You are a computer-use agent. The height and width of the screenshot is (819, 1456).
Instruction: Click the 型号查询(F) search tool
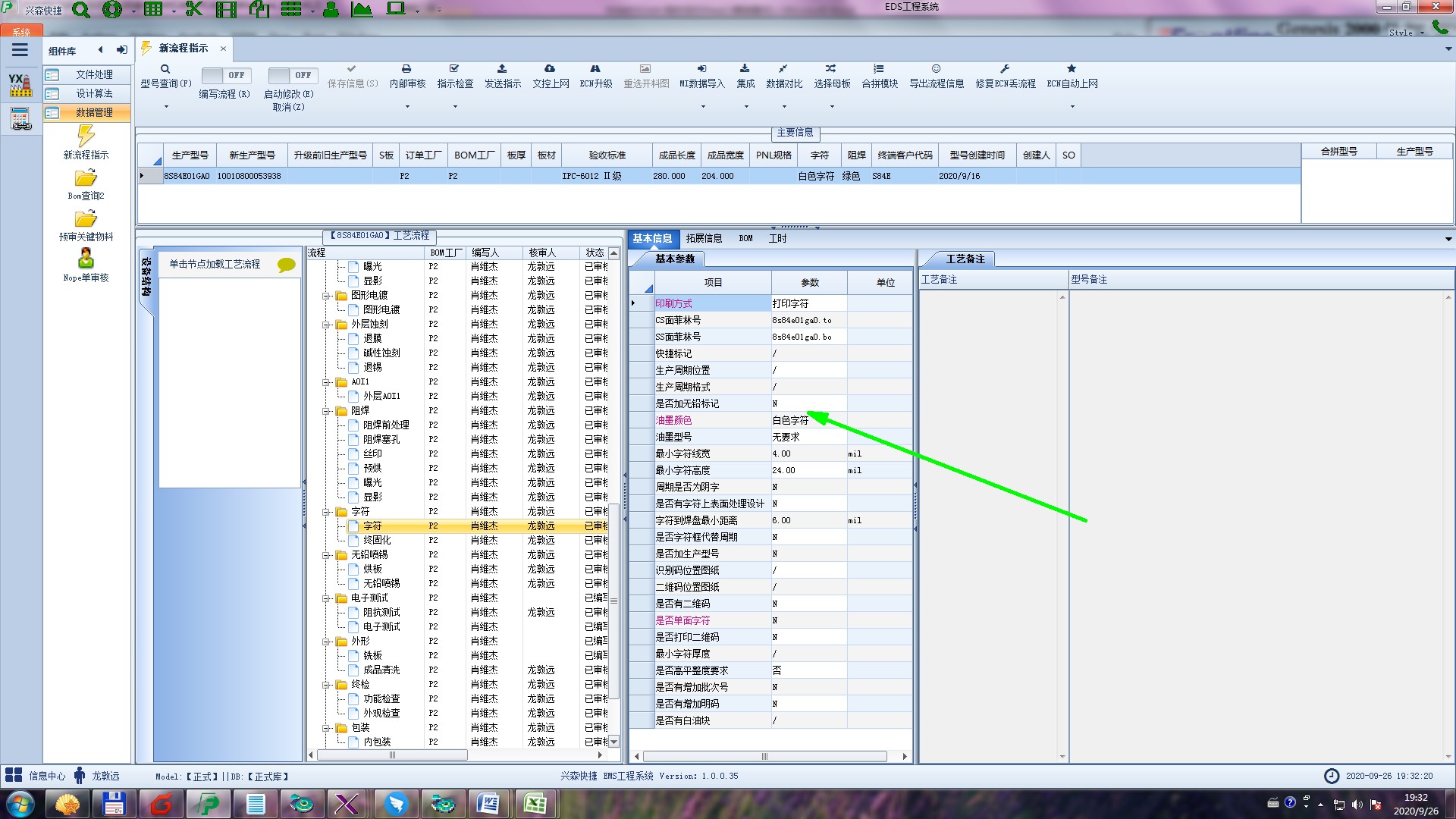click(x=166, y=76)
